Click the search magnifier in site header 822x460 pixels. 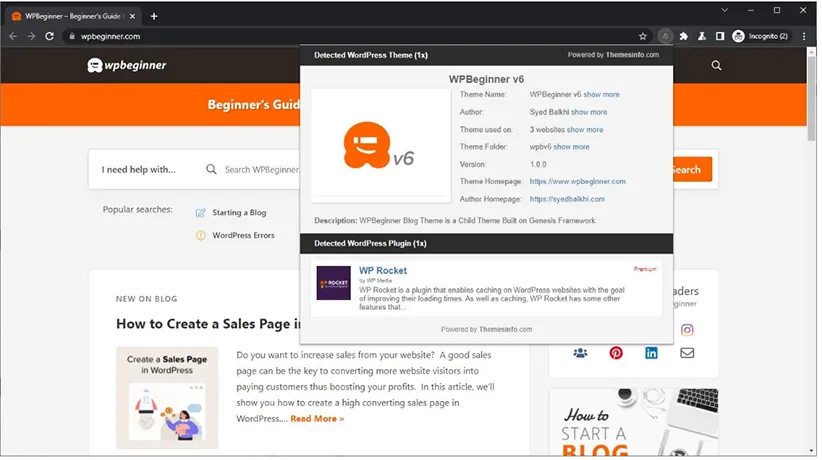click(x=716, y=66)
